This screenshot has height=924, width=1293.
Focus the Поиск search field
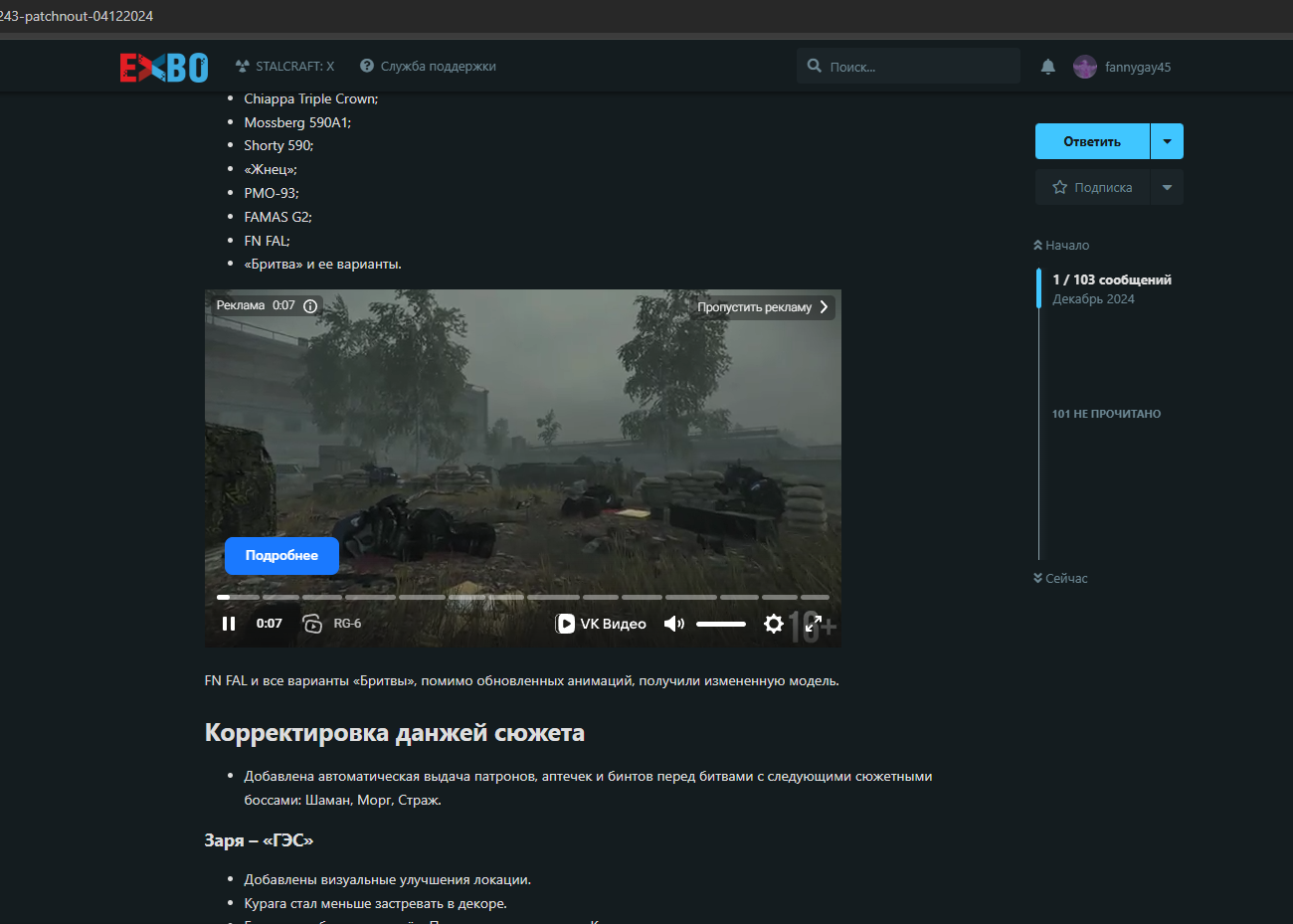(x=908, y=67)
